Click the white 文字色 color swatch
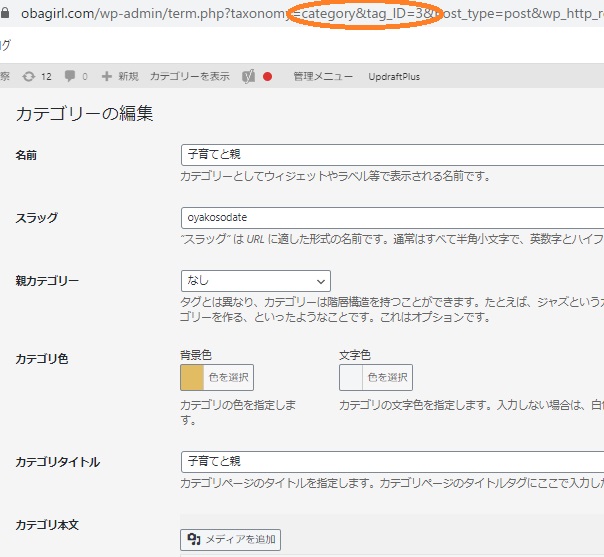The height and width of the screenshot is (557, 604). pos(351,377)
